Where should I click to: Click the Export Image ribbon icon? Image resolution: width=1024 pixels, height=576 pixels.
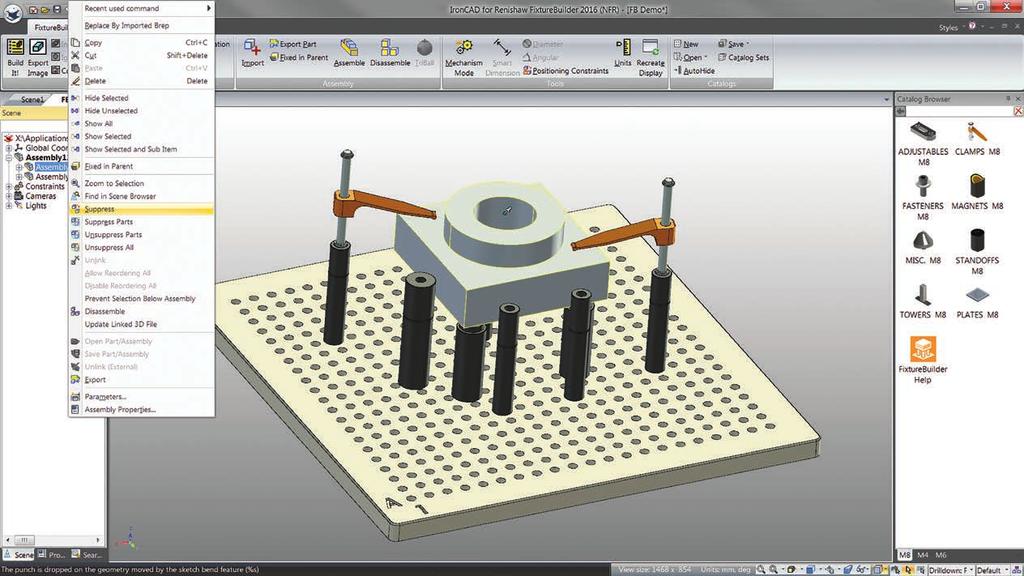click(38, 57)
